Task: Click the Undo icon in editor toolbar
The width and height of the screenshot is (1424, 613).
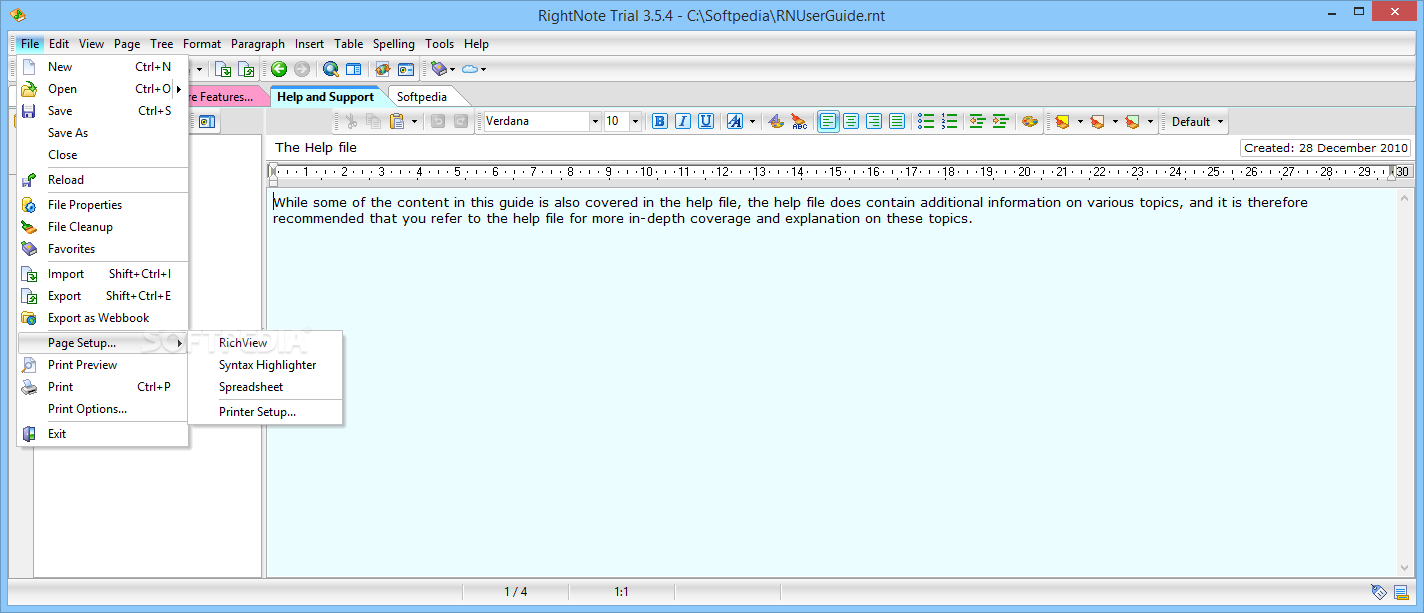Action: [437, 121]
